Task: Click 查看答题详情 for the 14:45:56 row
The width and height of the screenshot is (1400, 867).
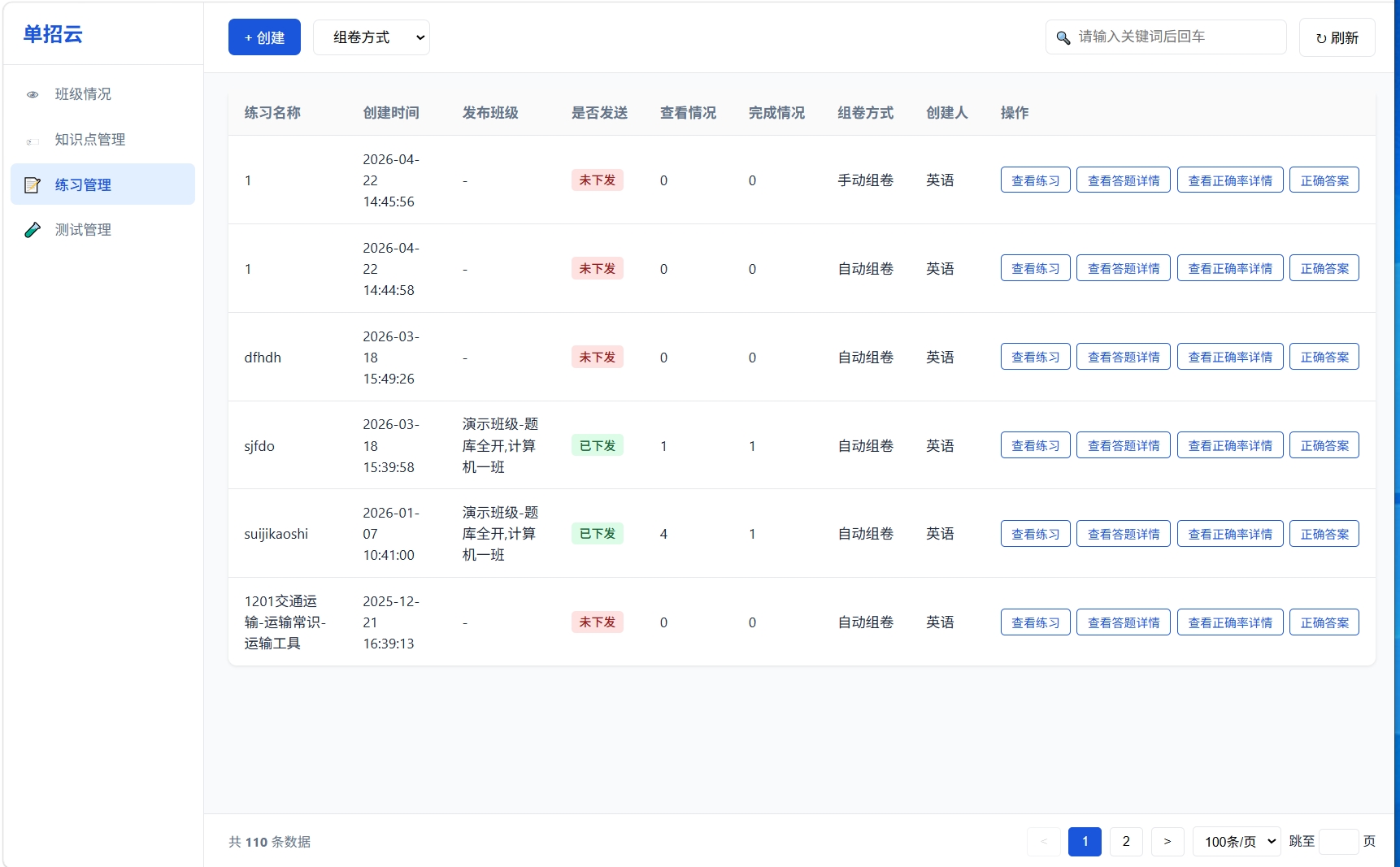Action: pos(1124,180)
